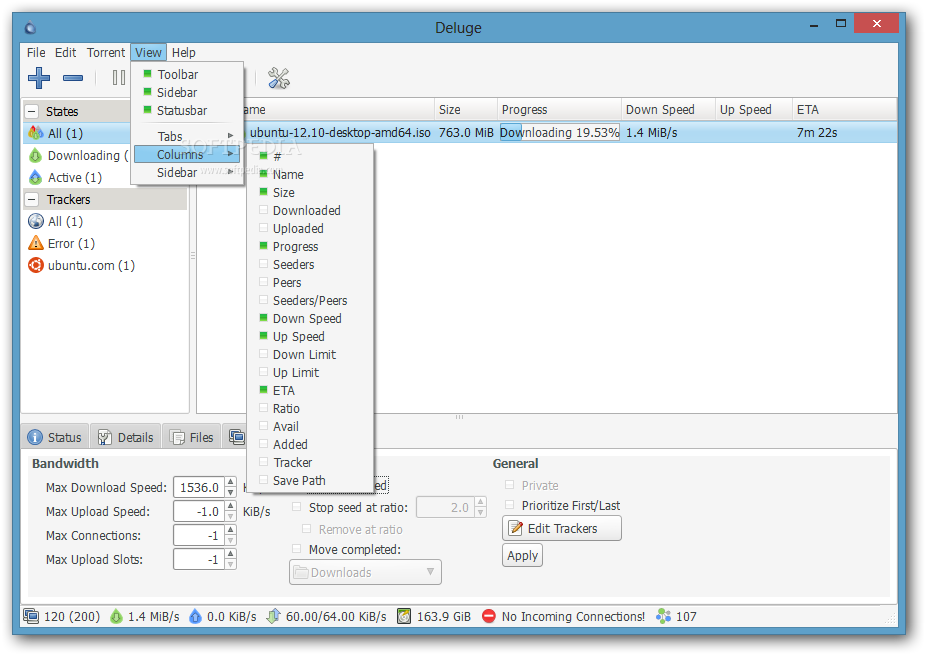Click the Apply button
The height and width of the screenshot is (655, 926).
point(522,556)
